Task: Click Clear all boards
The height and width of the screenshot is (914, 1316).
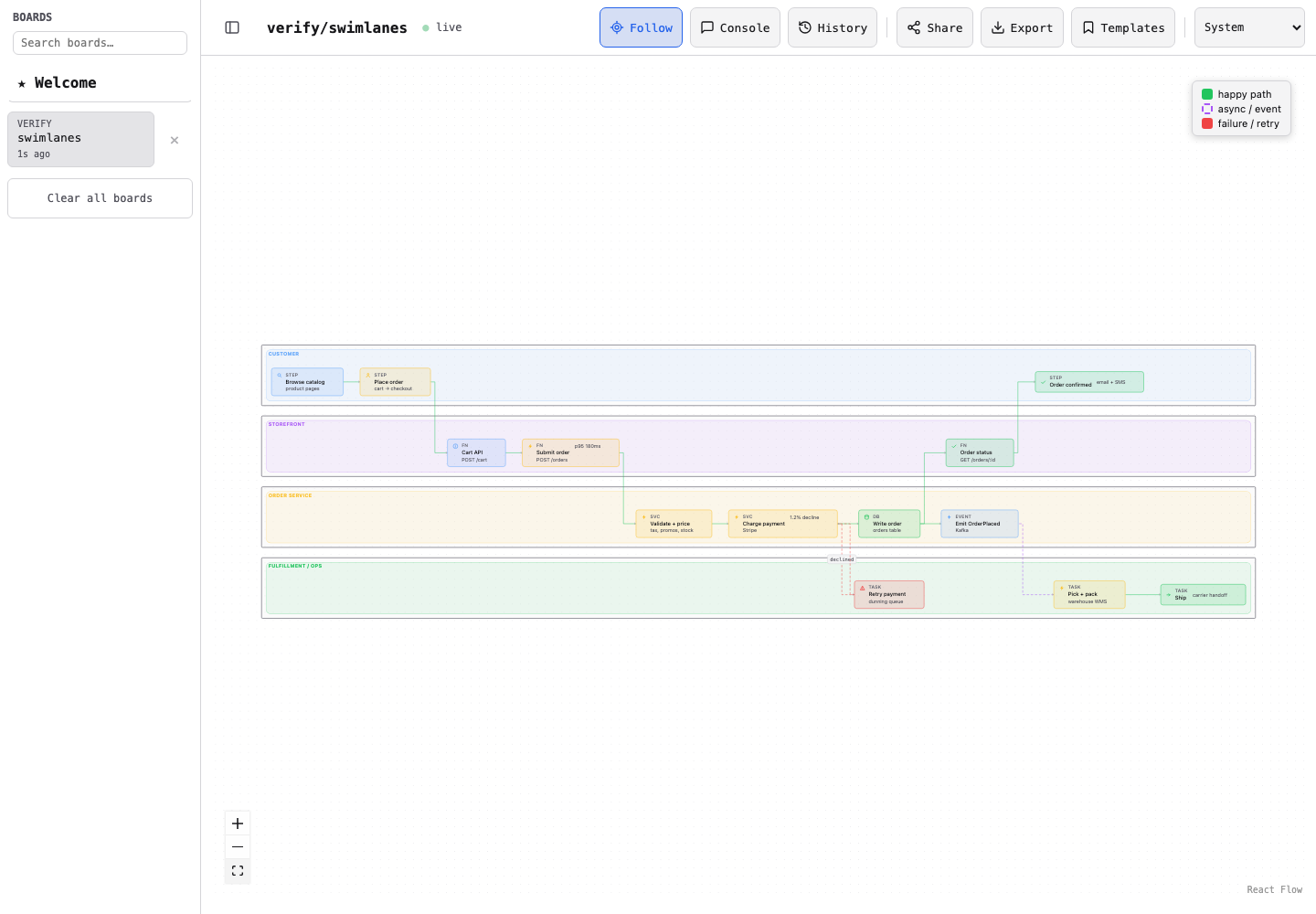Action: tap(100, 198)
